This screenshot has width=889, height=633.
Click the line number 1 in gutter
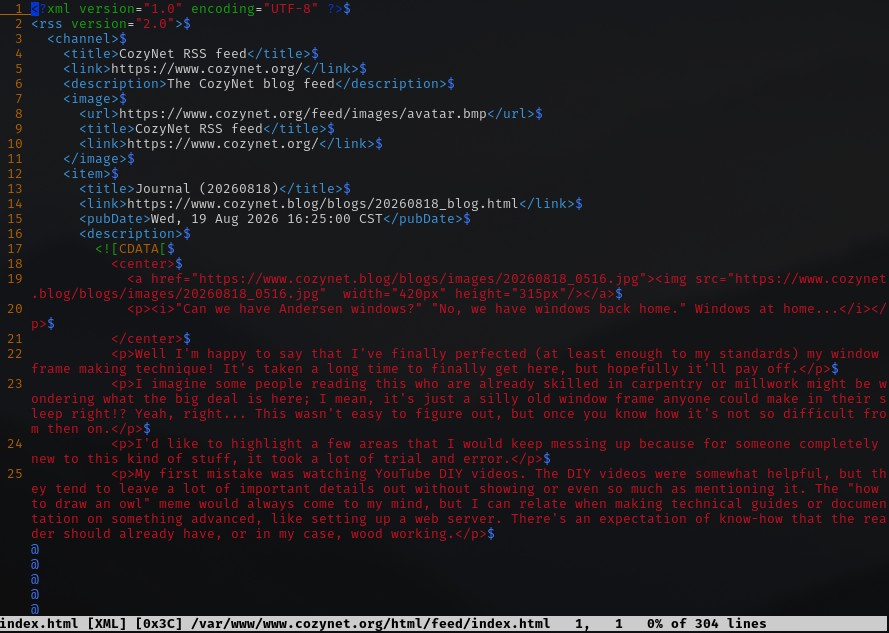pyautogui.click(x=19, y=9)
